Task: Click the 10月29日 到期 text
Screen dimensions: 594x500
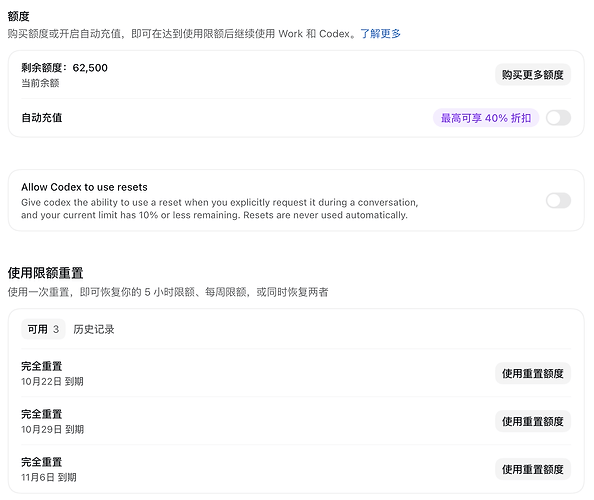Action: point(52,429)
